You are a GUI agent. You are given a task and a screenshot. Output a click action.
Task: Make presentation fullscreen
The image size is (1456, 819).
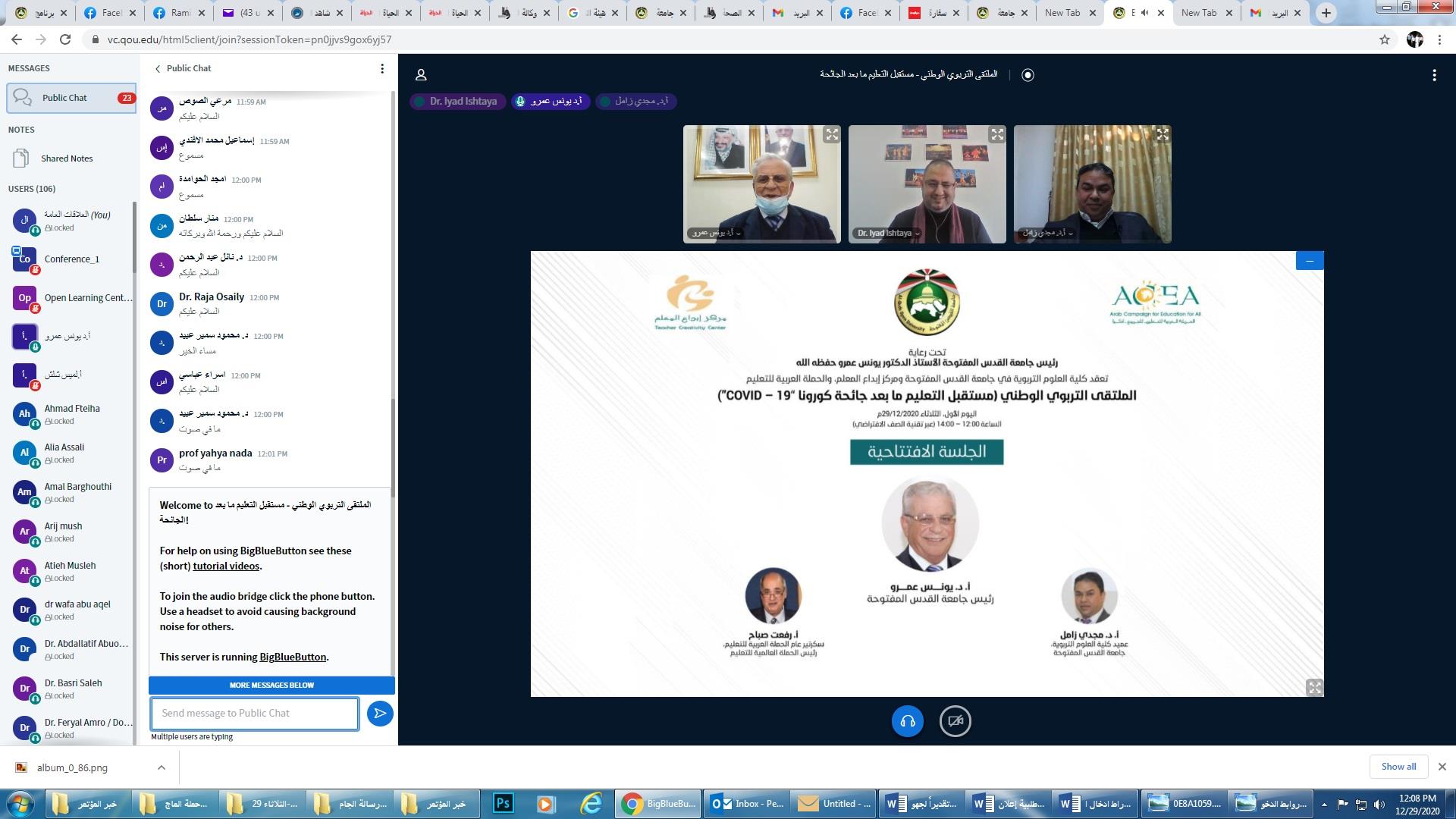tap(1315, 688)
